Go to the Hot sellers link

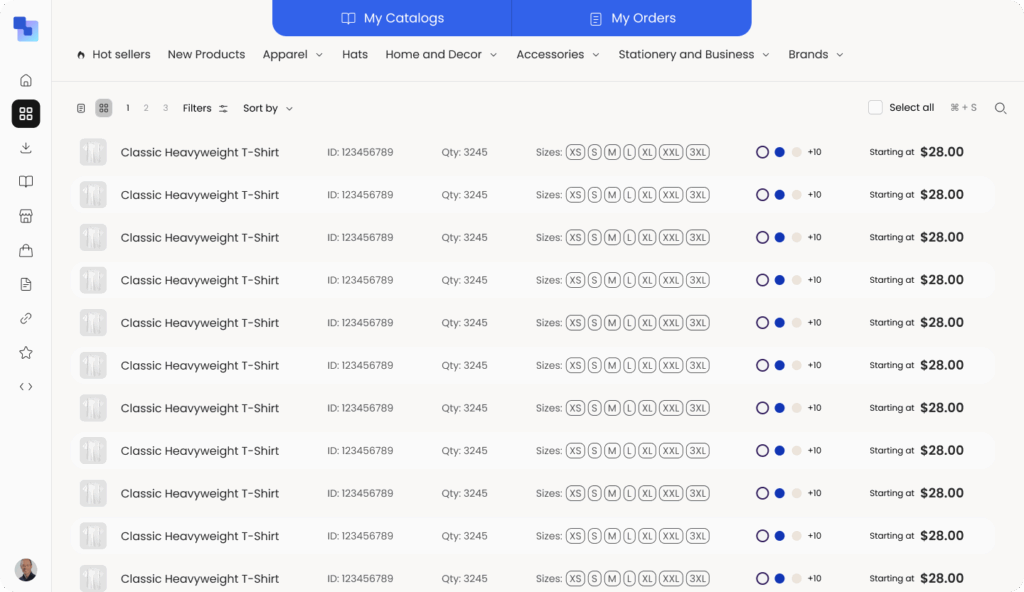click(113, 54)
